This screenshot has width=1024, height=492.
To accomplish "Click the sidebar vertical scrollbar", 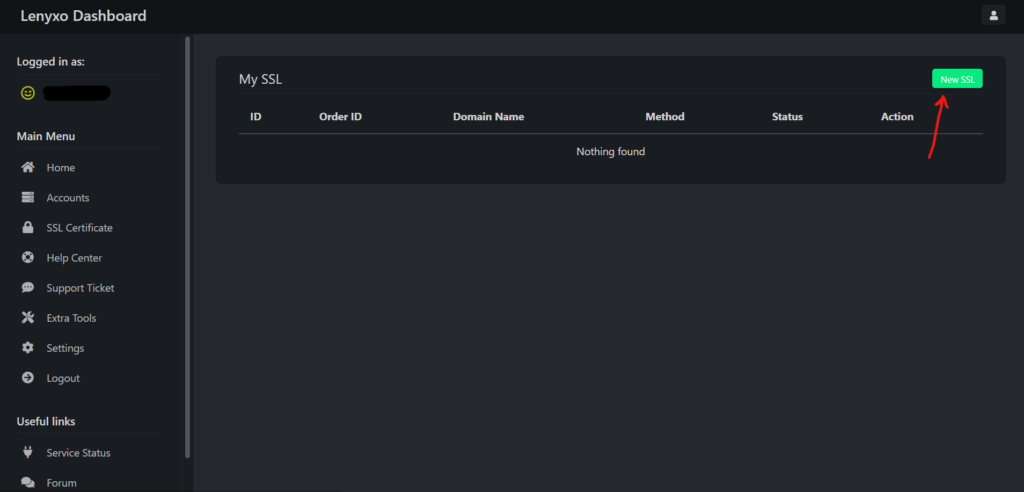I will click(x=188, y=247).
